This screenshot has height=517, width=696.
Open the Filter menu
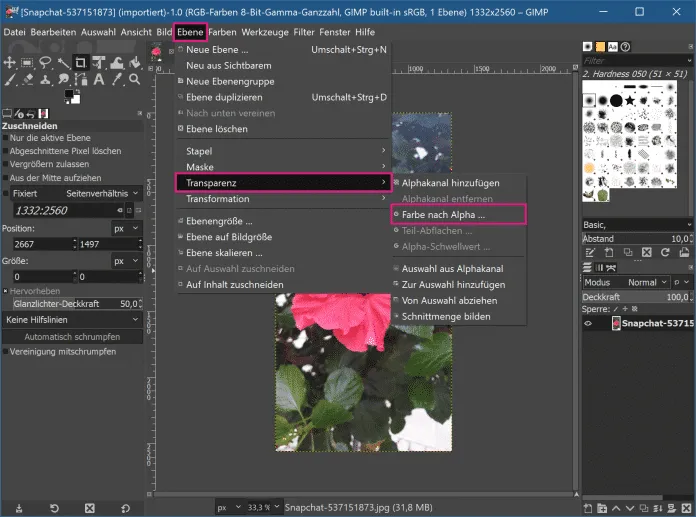point(303,32)
